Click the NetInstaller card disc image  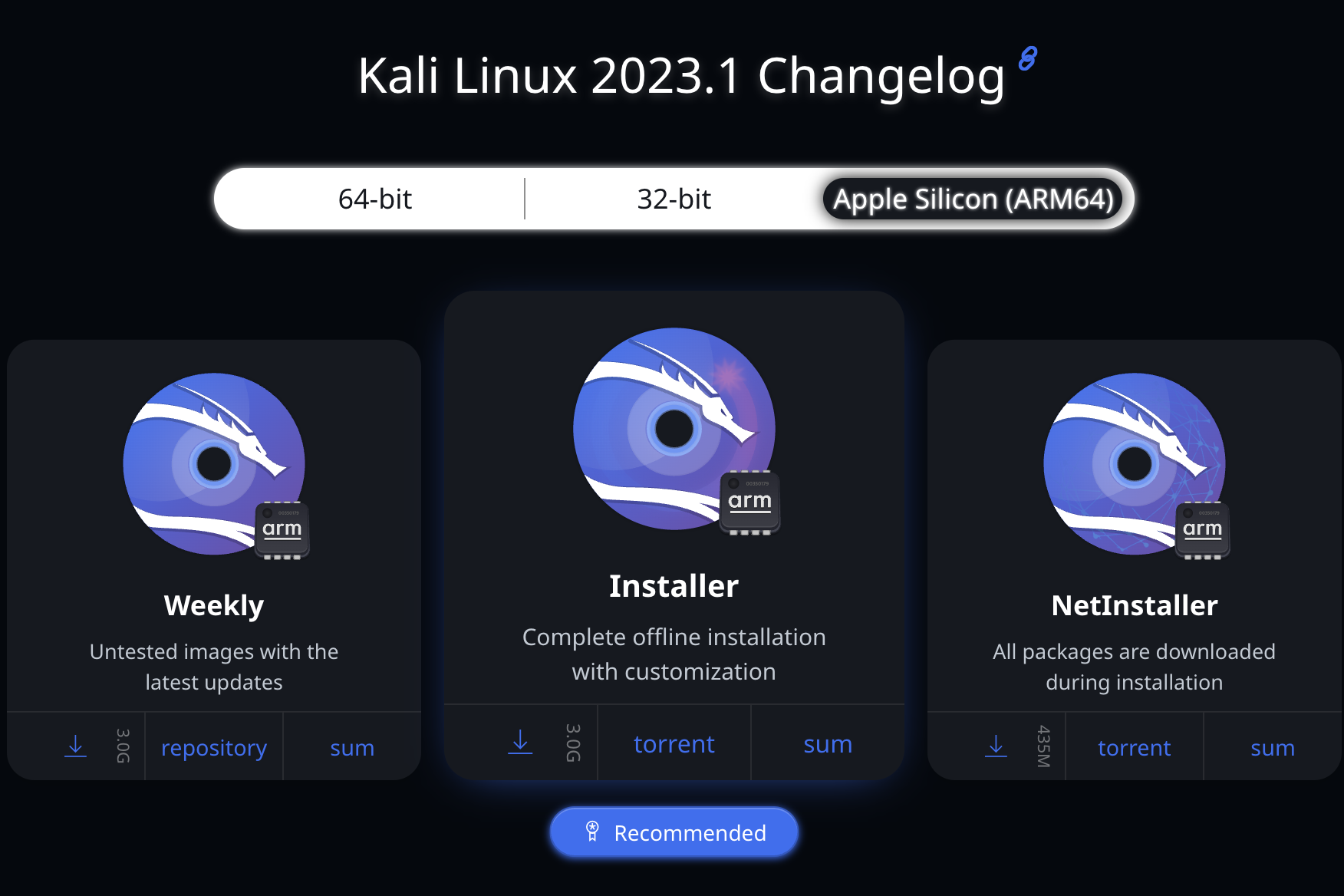tap(1135, 463)
